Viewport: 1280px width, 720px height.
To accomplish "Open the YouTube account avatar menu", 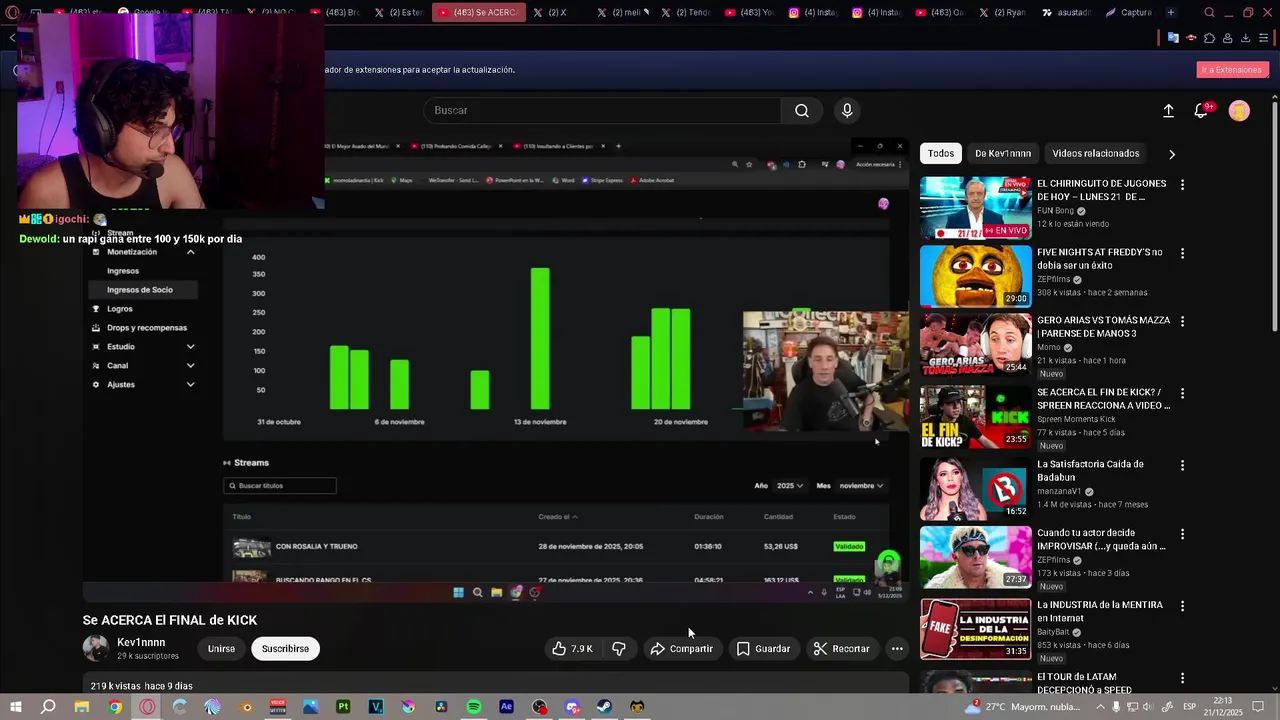I will [x=1239, y=111].
